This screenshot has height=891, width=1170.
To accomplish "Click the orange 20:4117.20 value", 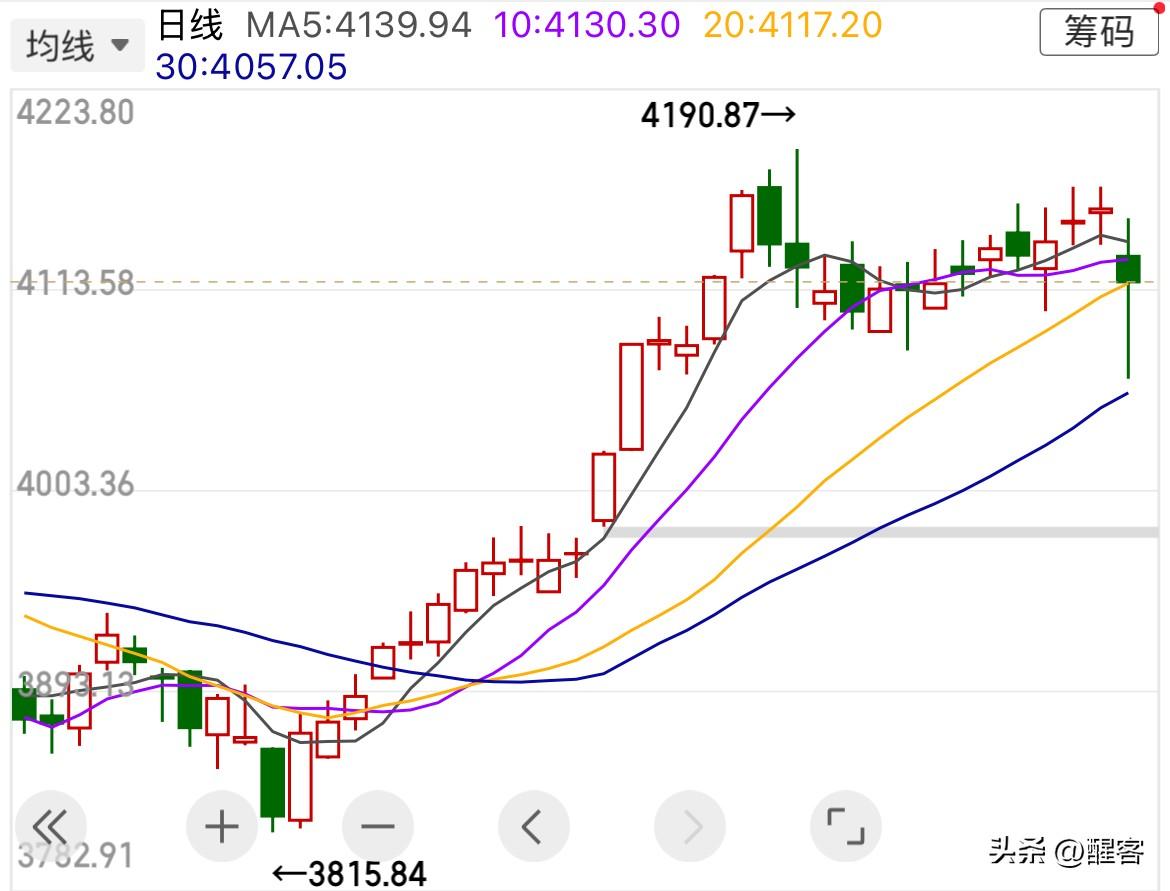I will pyautogui.click(x=792, y=25).
